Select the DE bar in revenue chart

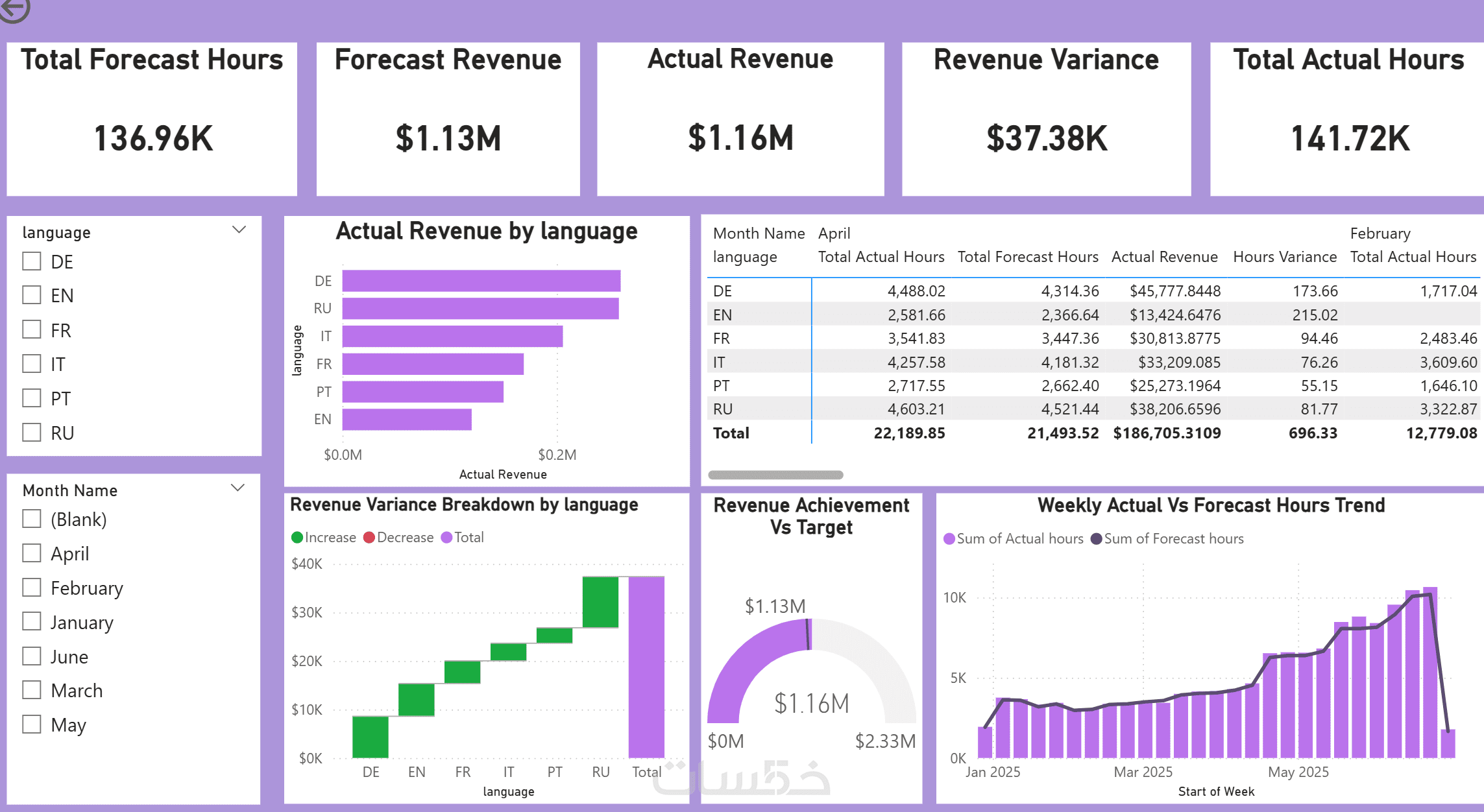[481, 281]
